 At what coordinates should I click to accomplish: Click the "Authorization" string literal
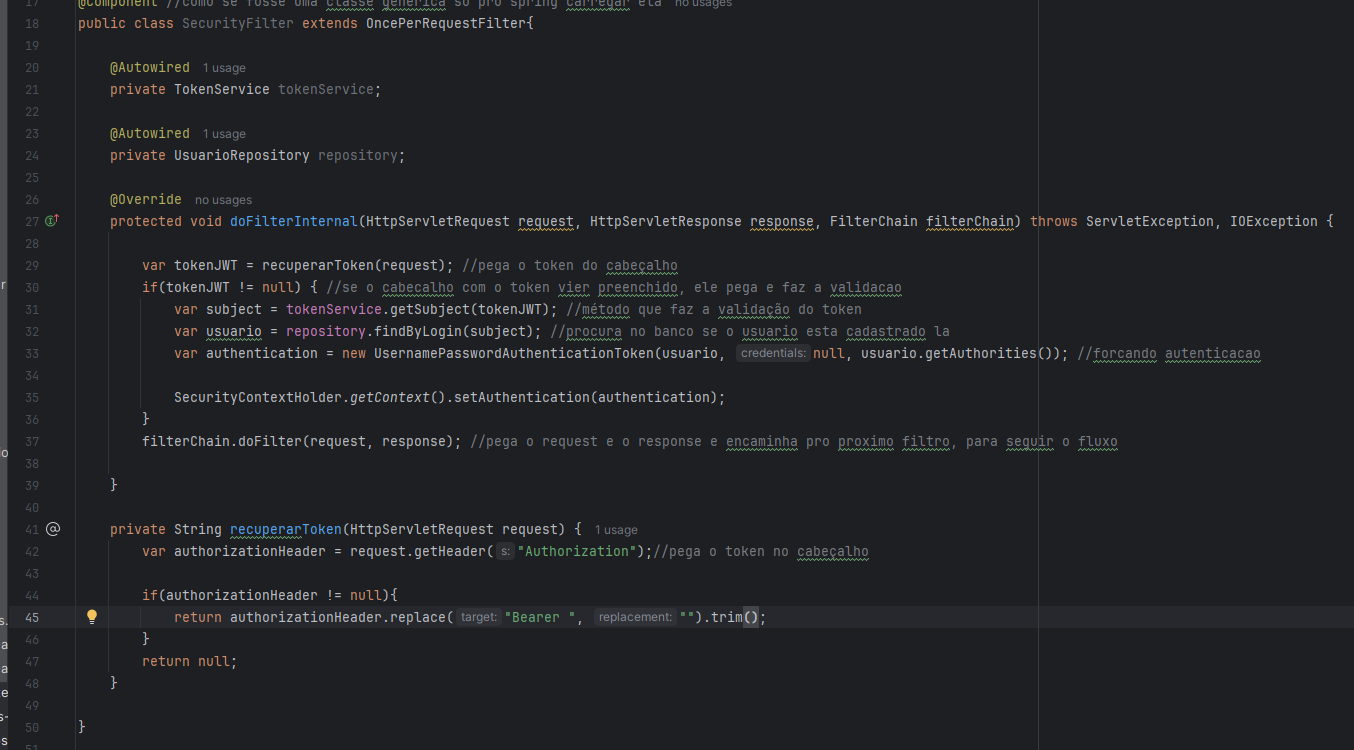point(578,551)
